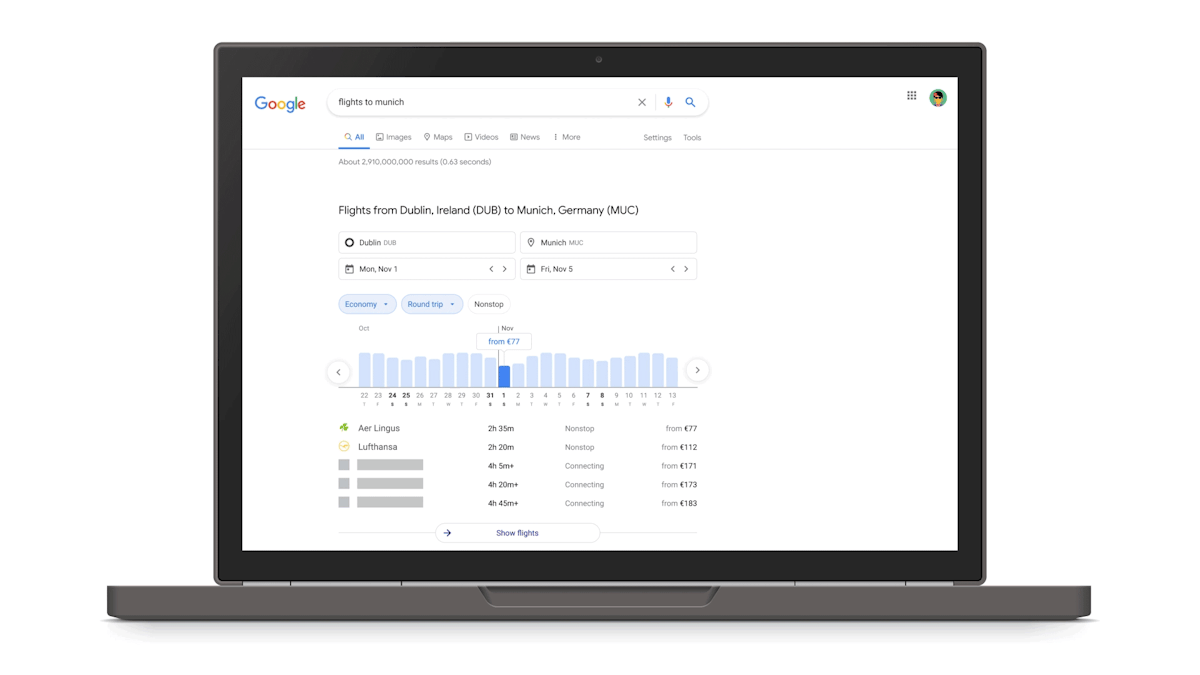
Task: Move return date Fri, Nov 5 back
Action: 672,269
